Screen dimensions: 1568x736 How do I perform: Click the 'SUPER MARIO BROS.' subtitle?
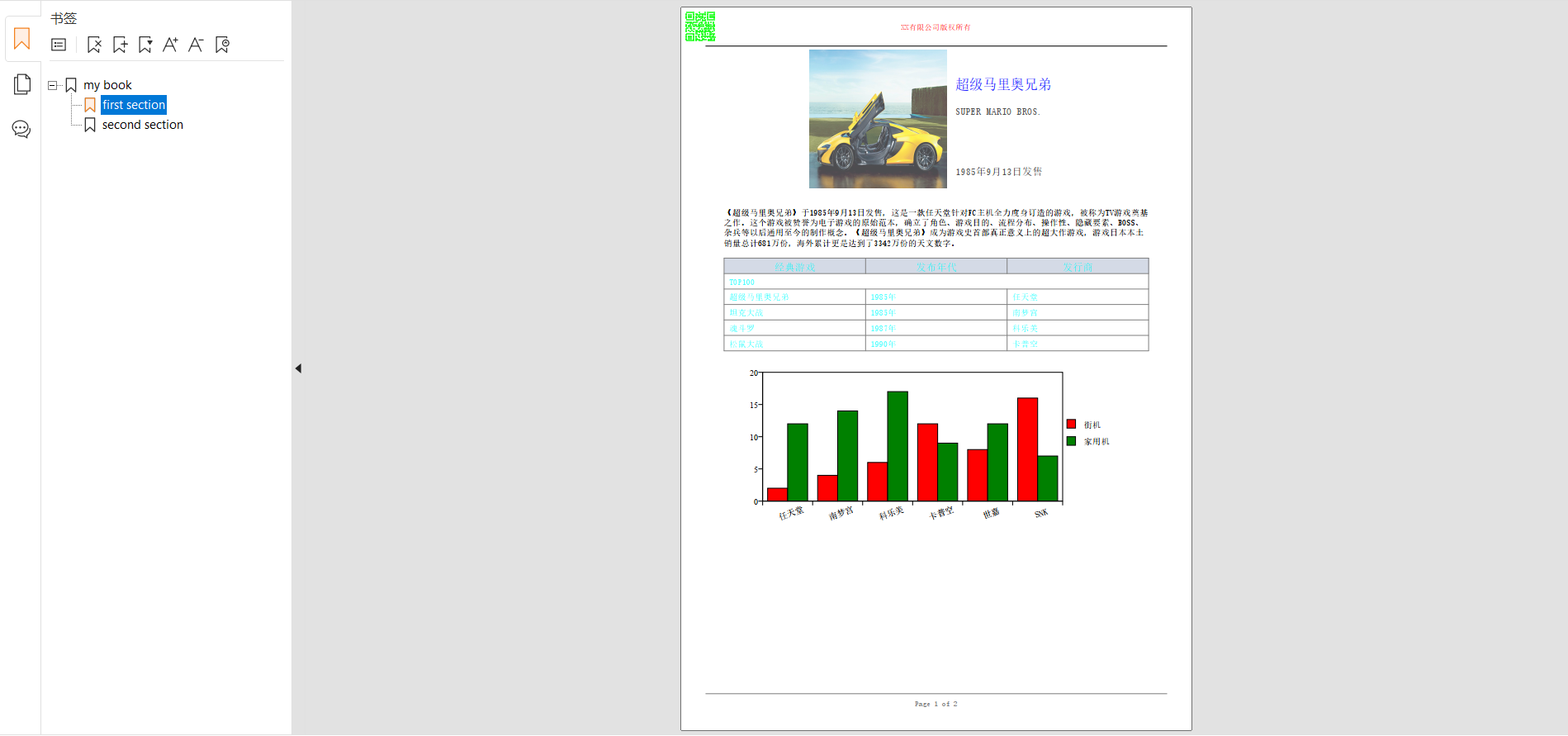pos(997,112)
